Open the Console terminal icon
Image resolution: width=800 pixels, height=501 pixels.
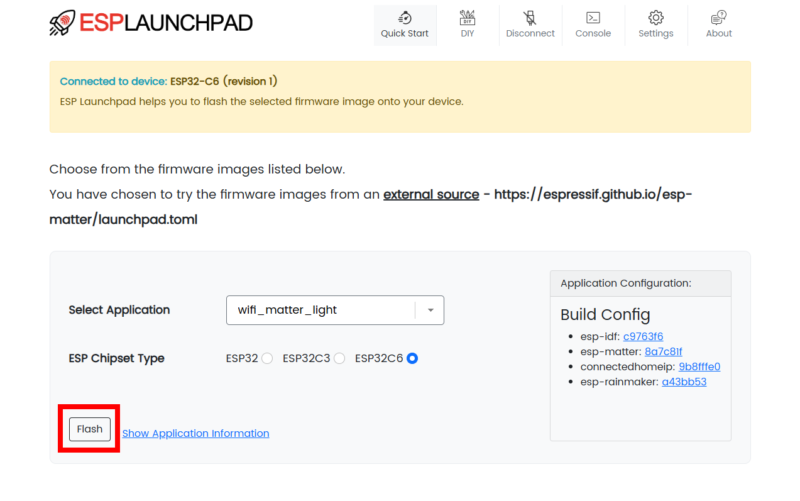[593, 18]
